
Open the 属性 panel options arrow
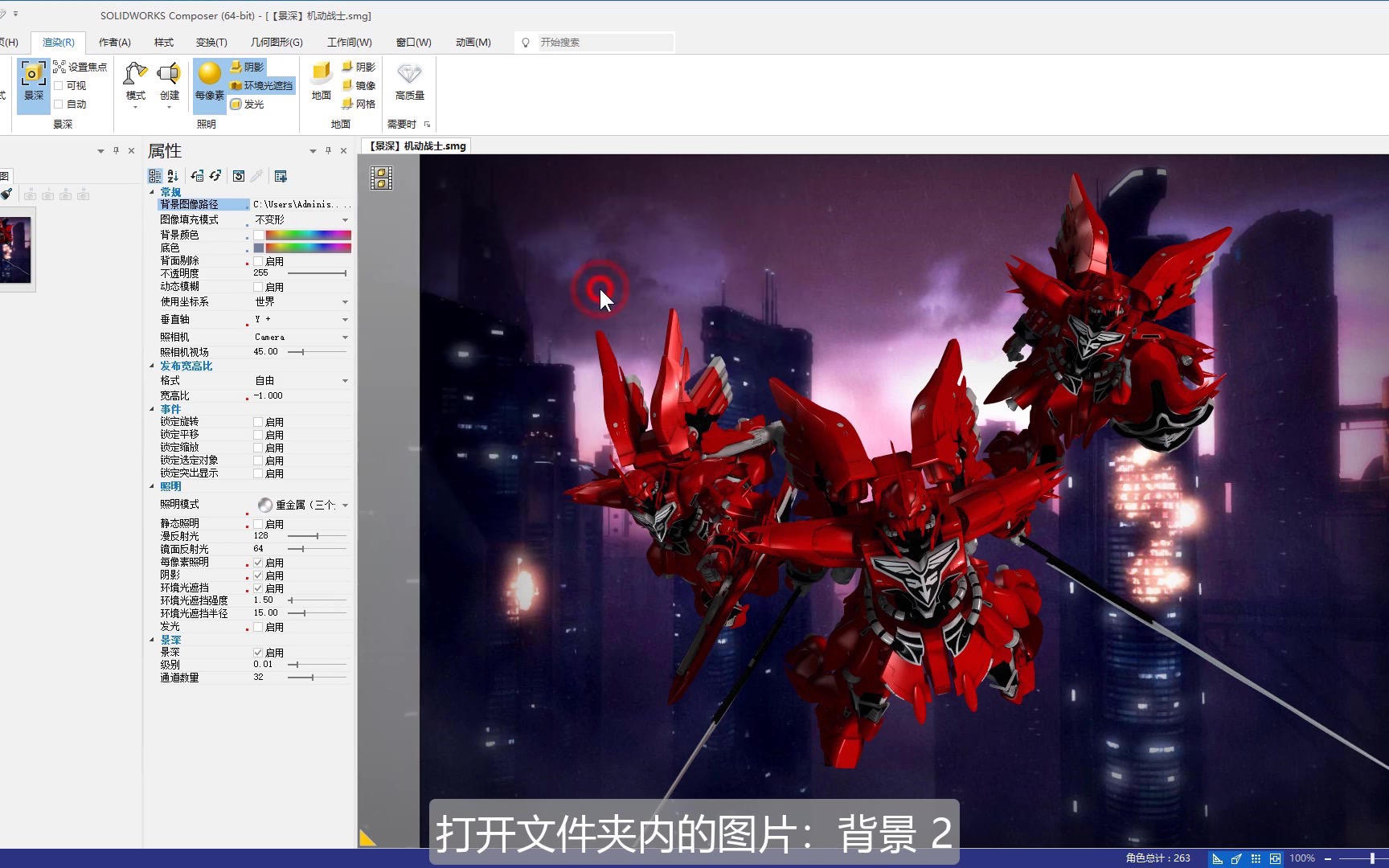point(313,151)
